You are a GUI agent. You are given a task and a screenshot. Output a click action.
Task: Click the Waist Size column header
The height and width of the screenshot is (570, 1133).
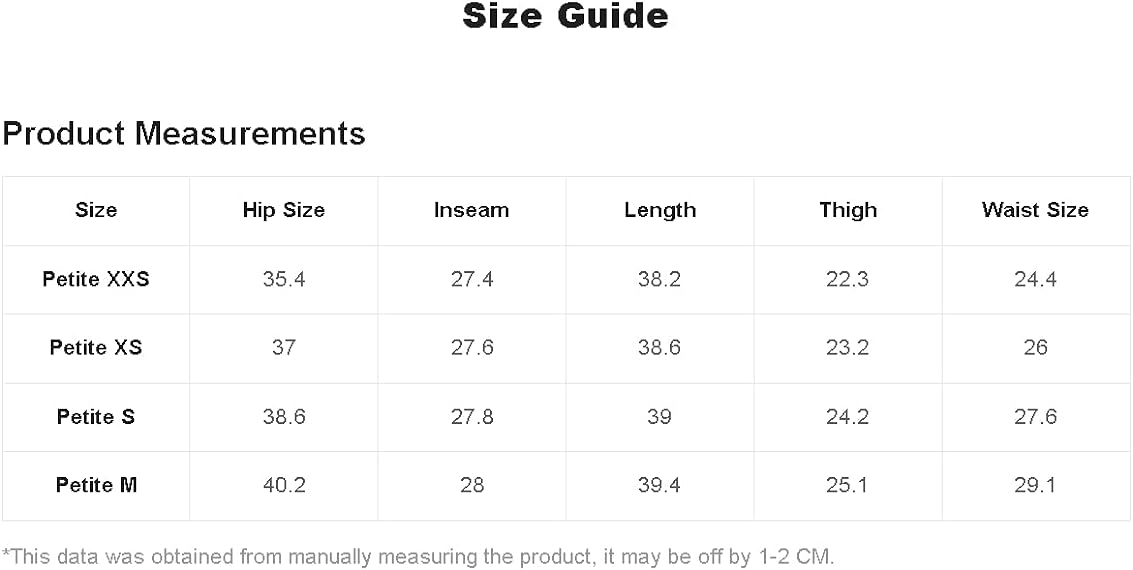click(1035, 210)
